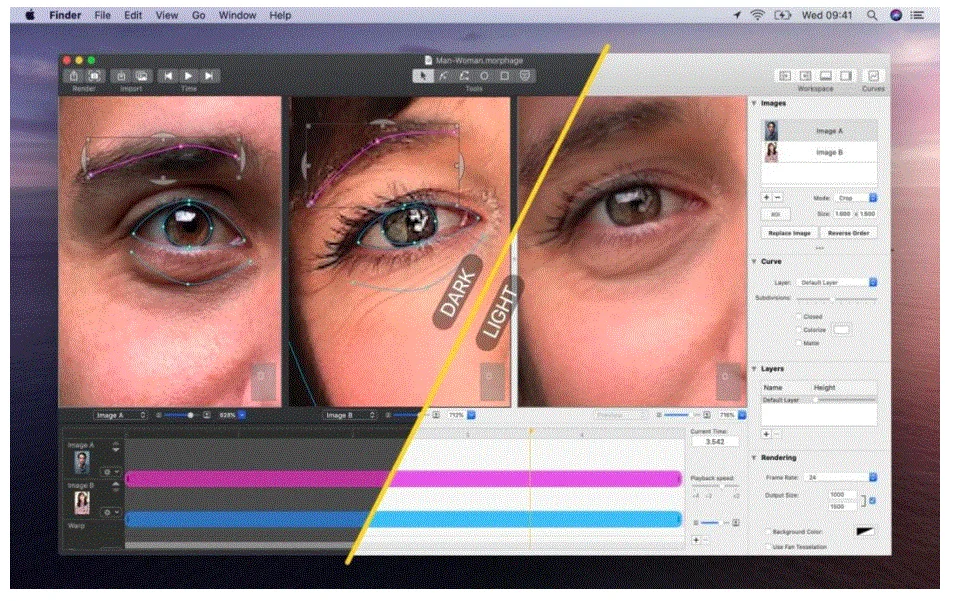Click the Render snapshot camera icon
953x601 pixels.
click(95, 76)
